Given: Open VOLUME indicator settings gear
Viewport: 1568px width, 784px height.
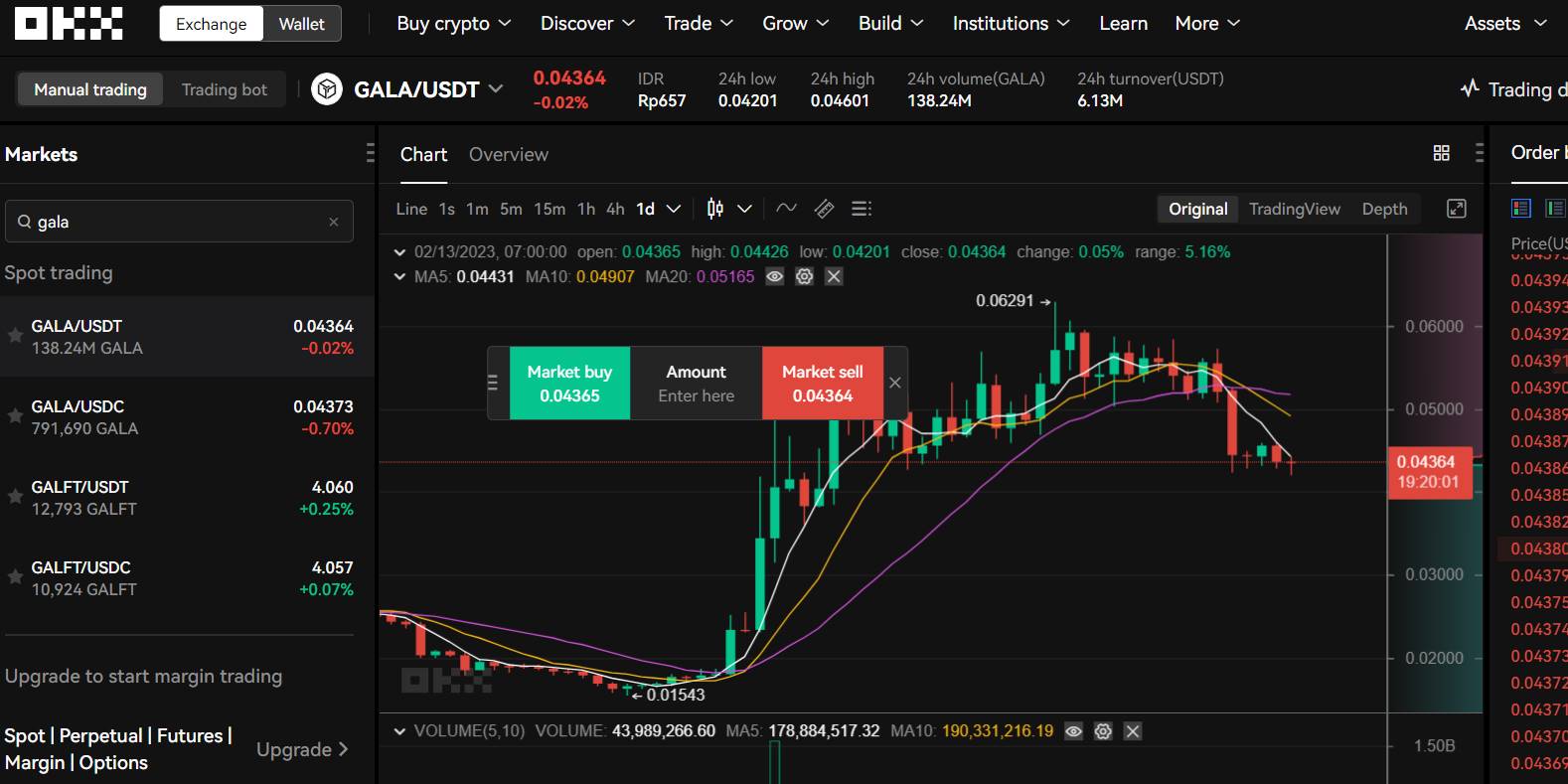Looking at the screenshot, I should click(x=1103, y=731).
